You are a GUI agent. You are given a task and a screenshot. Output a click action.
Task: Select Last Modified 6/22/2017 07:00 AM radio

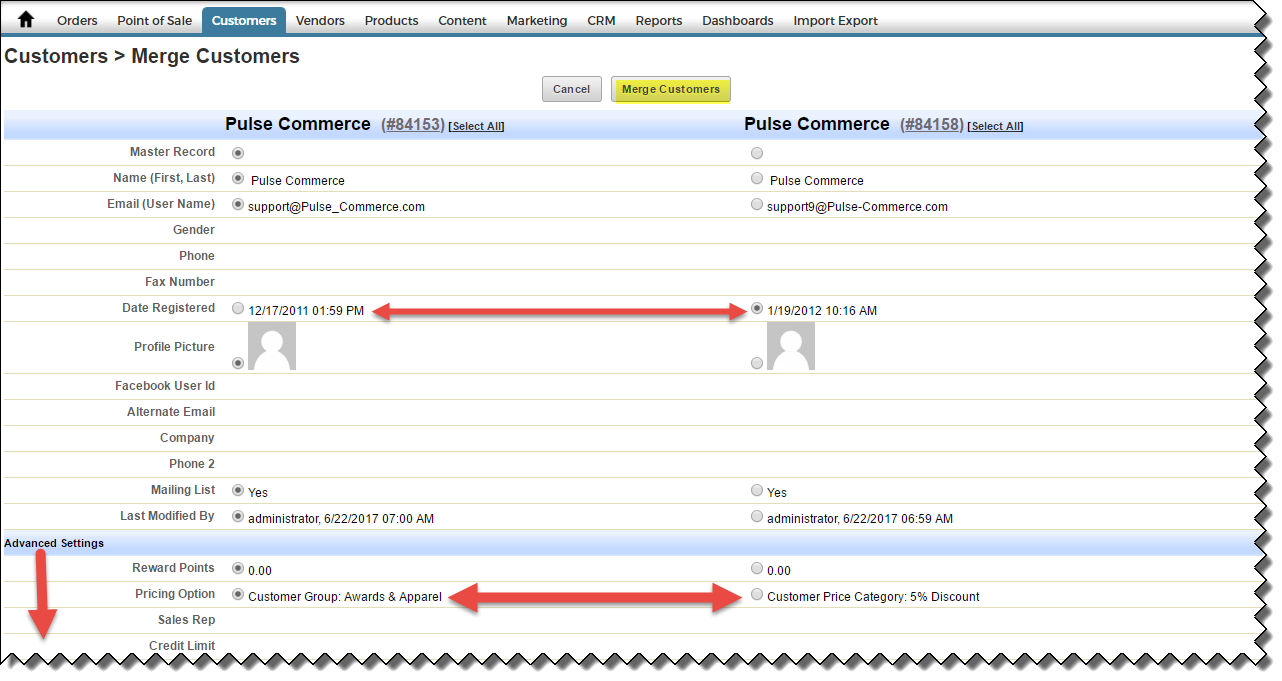tap(238, 517)
